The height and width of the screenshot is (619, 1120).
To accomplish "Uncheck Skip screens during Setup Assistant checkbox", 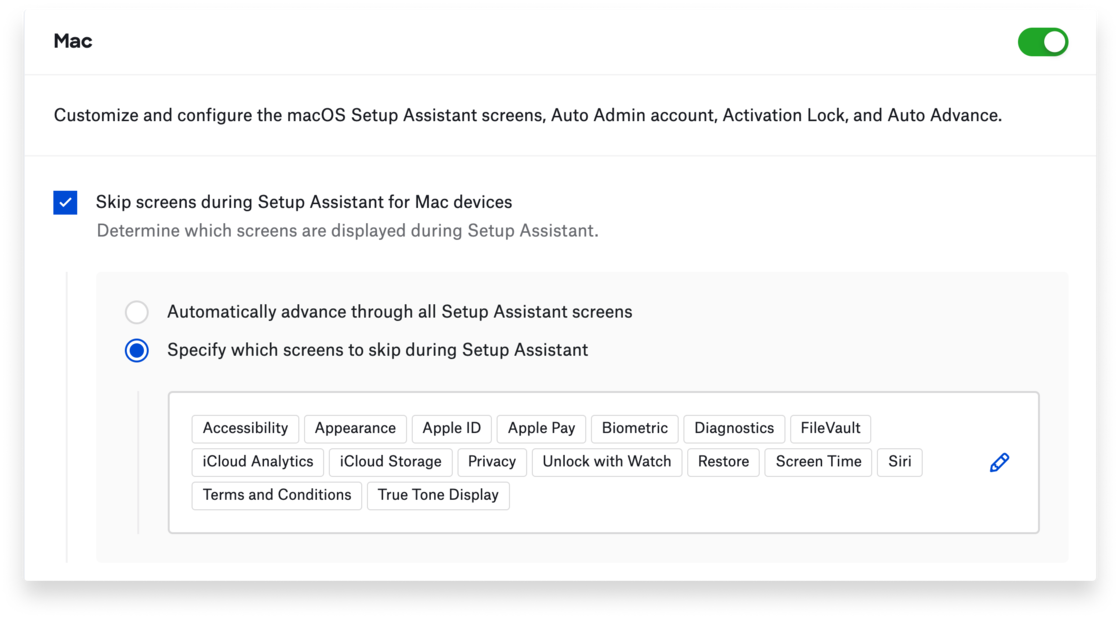I will pyautogui.click(x=66, y=203).
